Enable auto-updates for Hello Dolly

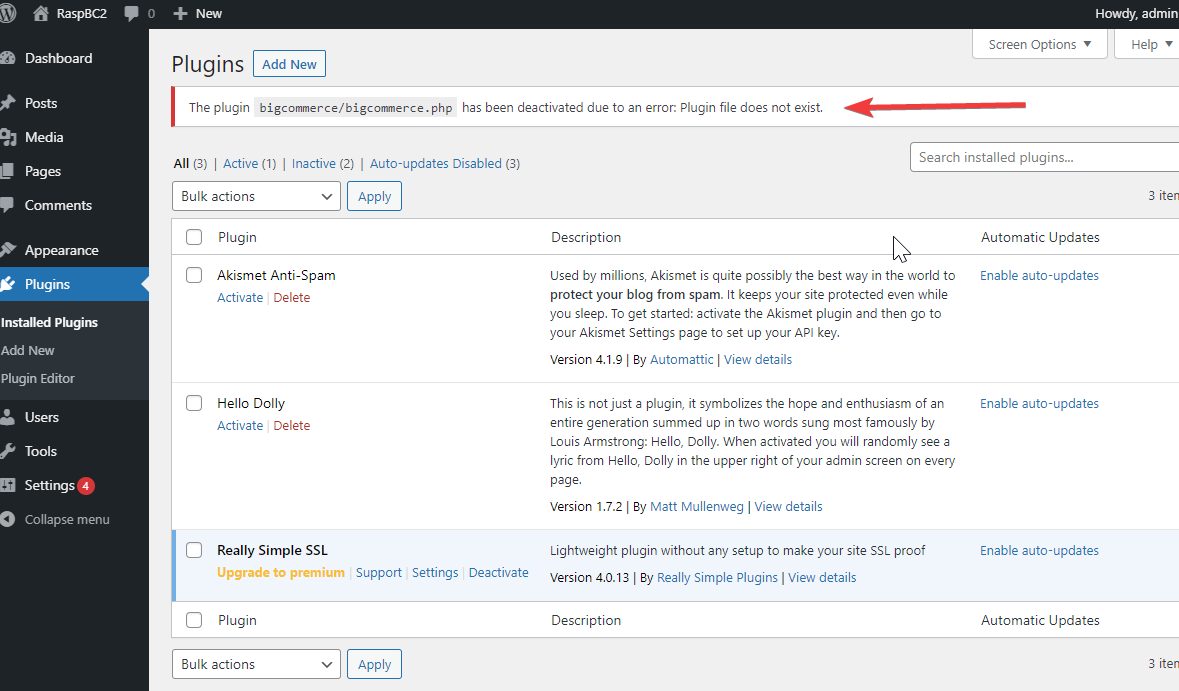[1039, 403]
